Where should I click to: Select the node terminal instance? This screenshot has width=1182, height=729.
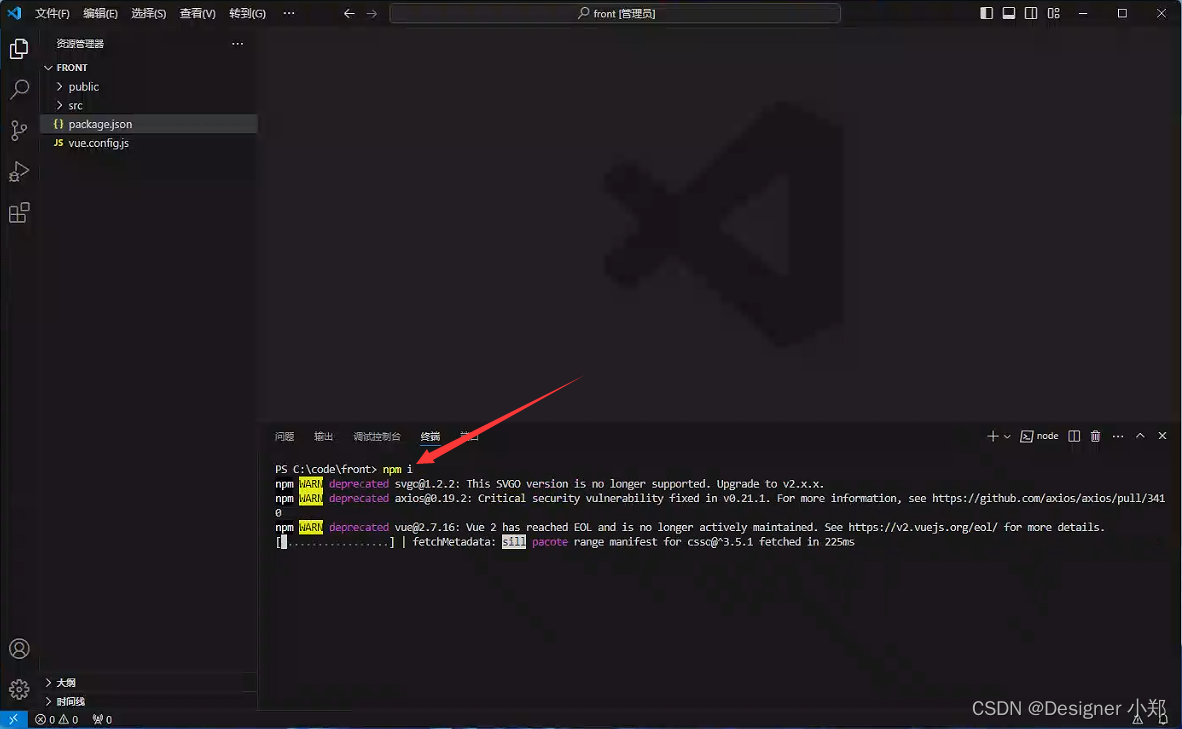click(1040, 436)
